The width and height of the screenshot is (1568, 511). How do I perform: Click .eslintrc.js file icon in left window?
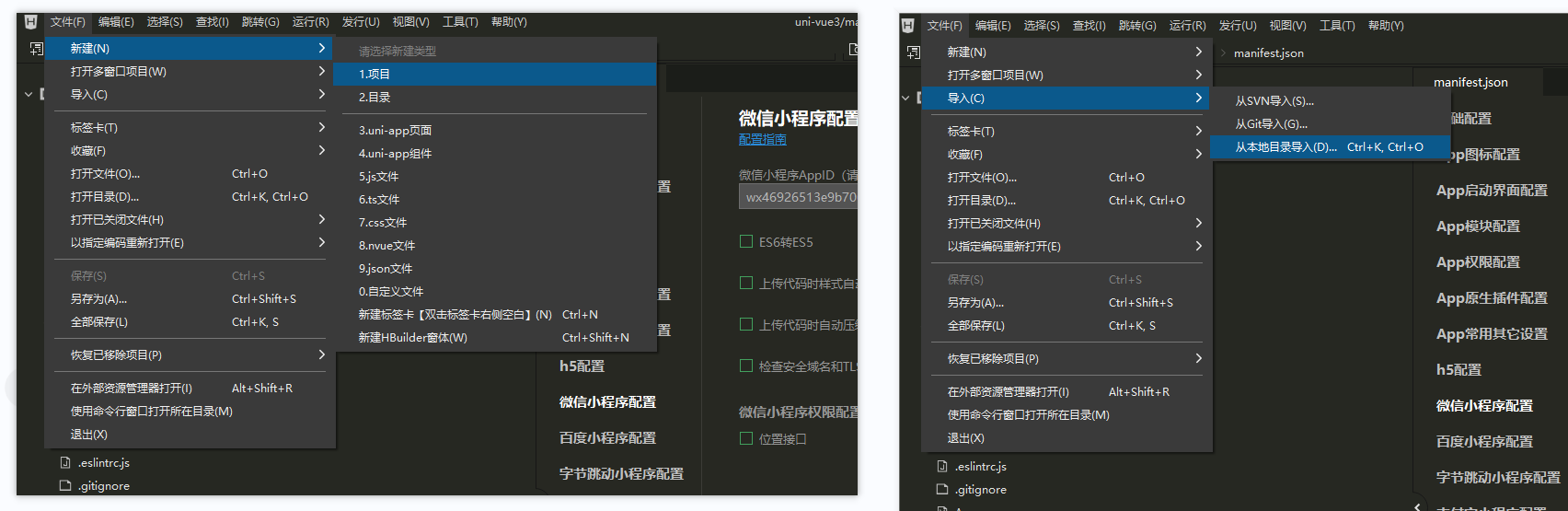click(65, 463)
